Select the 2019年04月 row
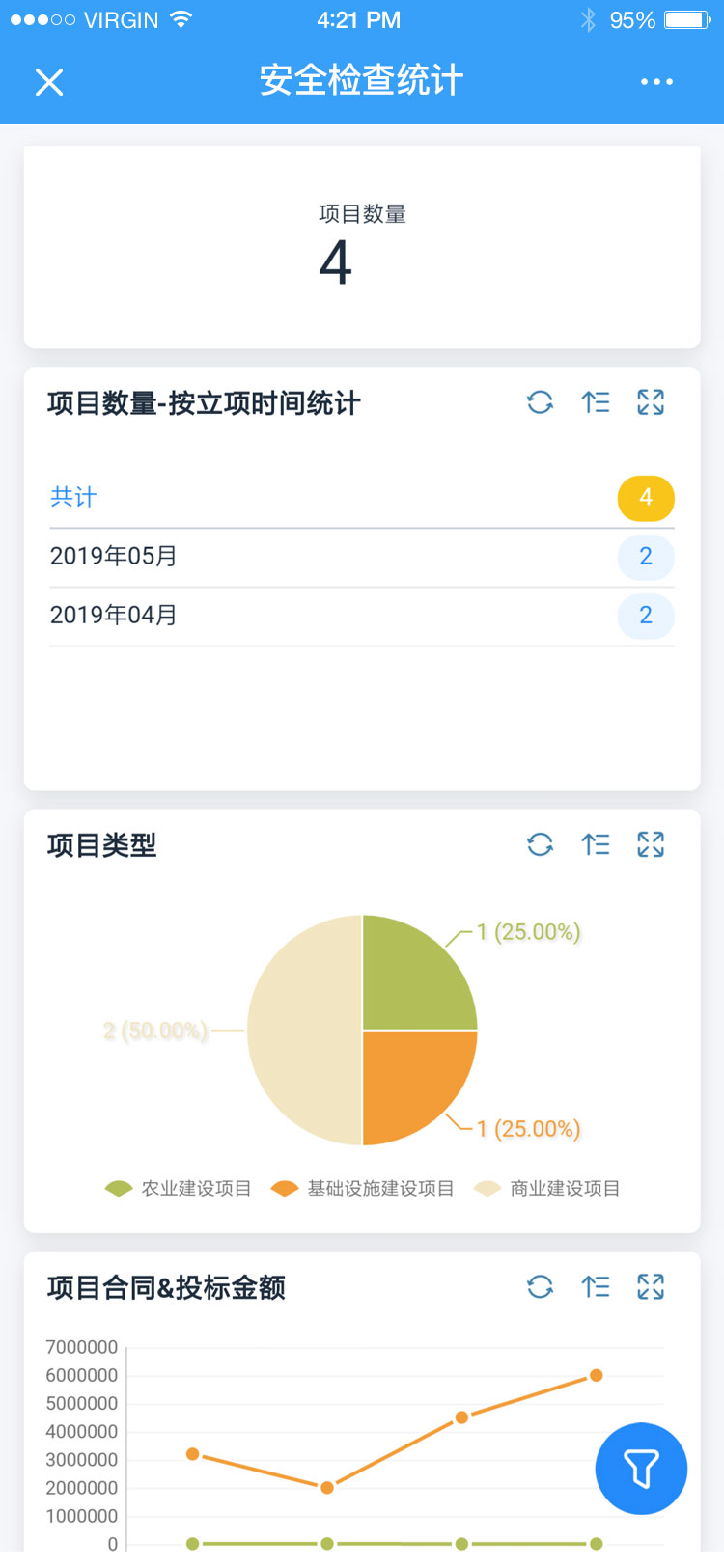This screenshot has height=1568, width=724. 361,616
